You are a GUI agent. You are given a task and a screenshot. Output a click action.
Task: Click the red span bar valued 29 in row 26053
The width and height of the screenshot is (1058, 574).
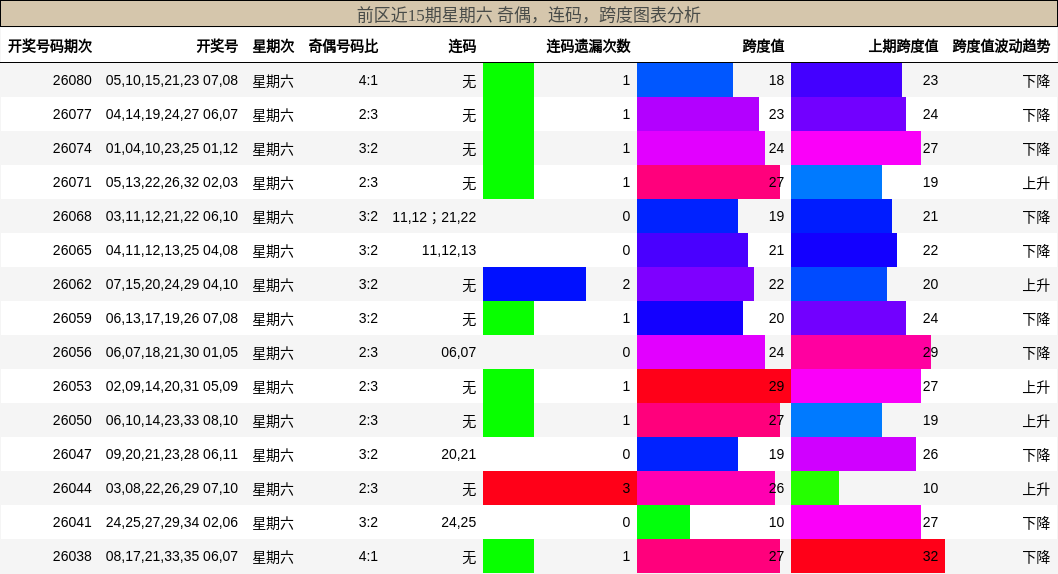(714, 386)
